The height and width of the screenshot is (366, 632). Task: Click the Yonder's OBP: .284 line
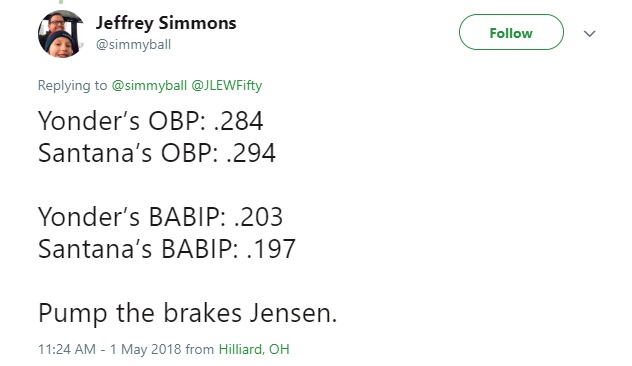click(x=150, y=121)
